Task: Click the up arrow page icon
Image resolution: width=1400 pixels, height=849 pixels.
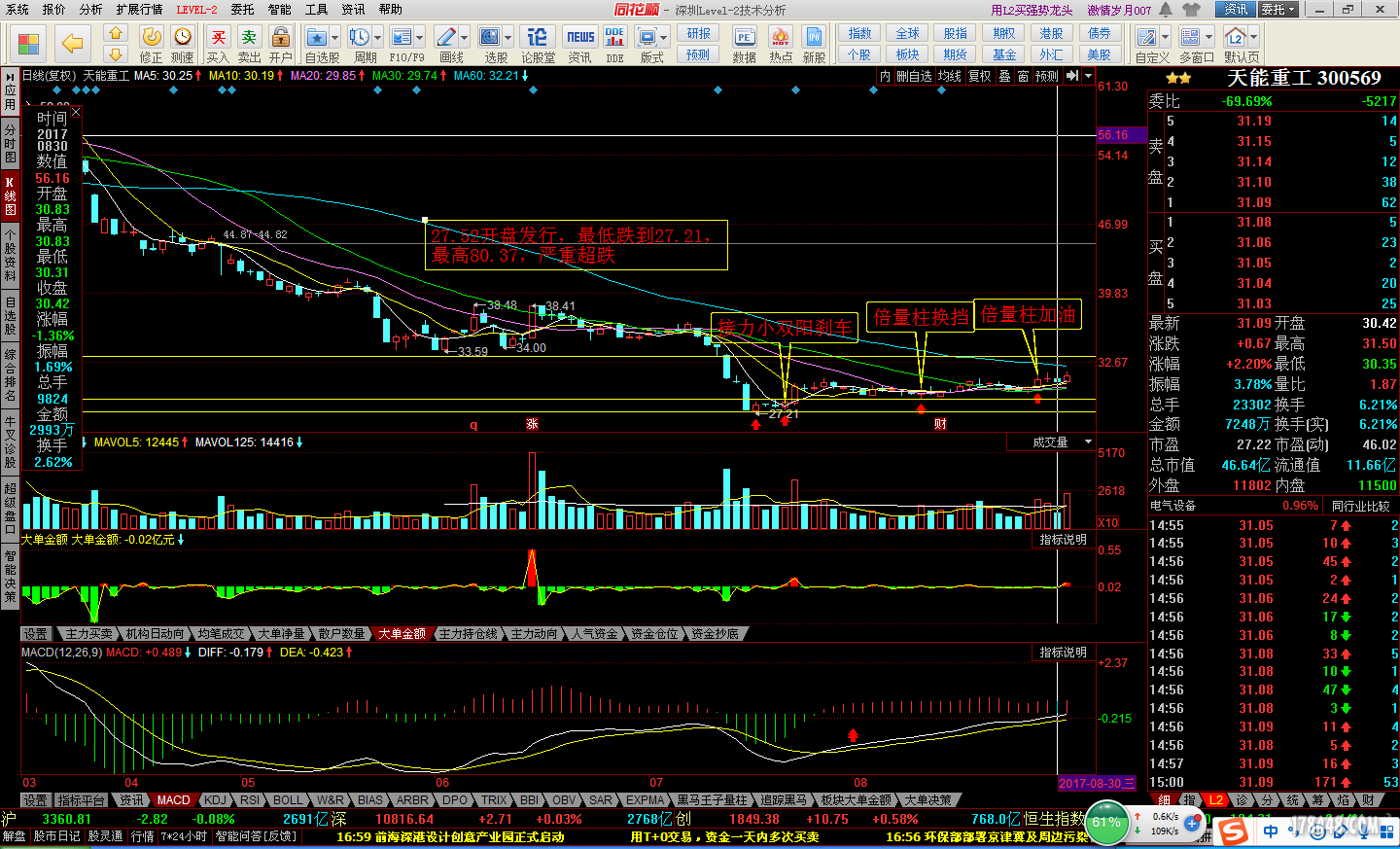Action: pos(116,33)
